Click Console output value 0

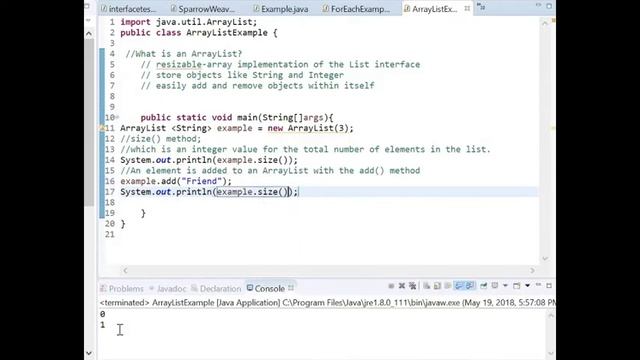[x=102, y=314]
